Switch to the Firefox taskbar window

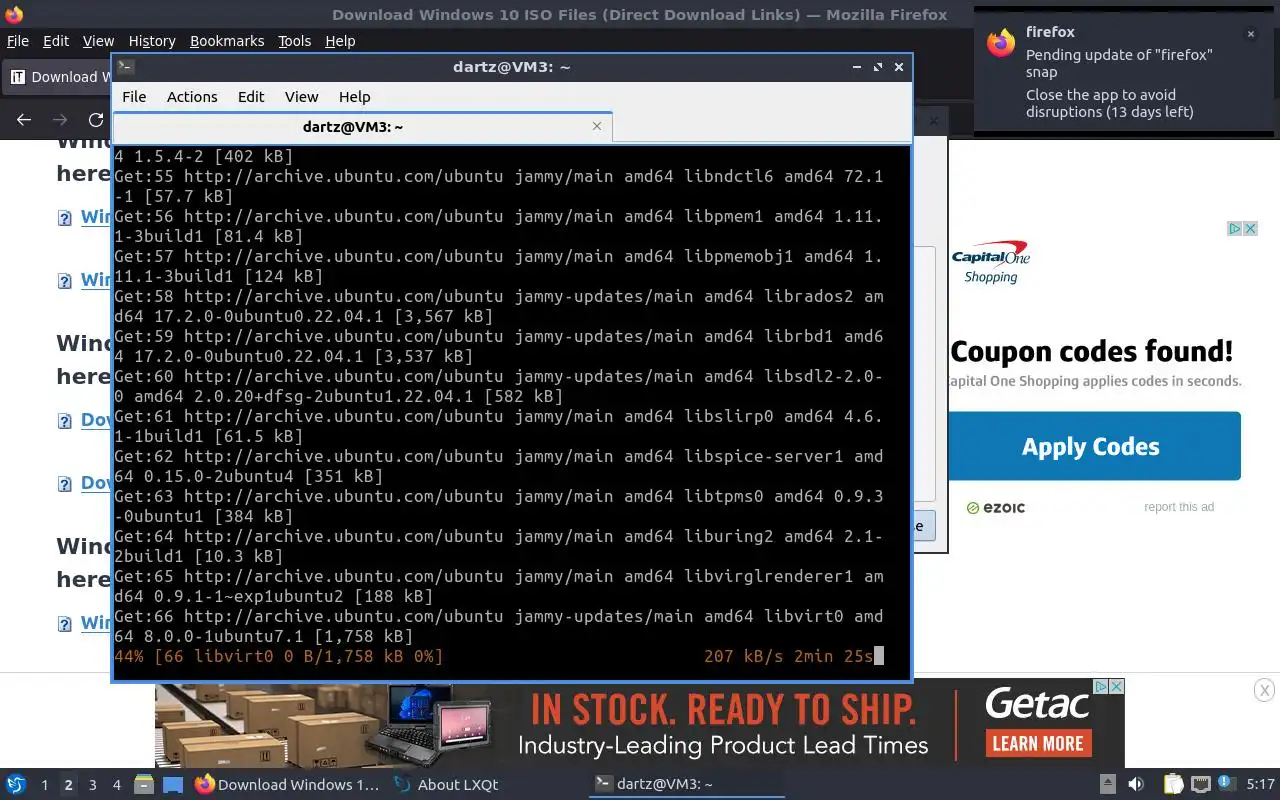(x=288, y=784)
